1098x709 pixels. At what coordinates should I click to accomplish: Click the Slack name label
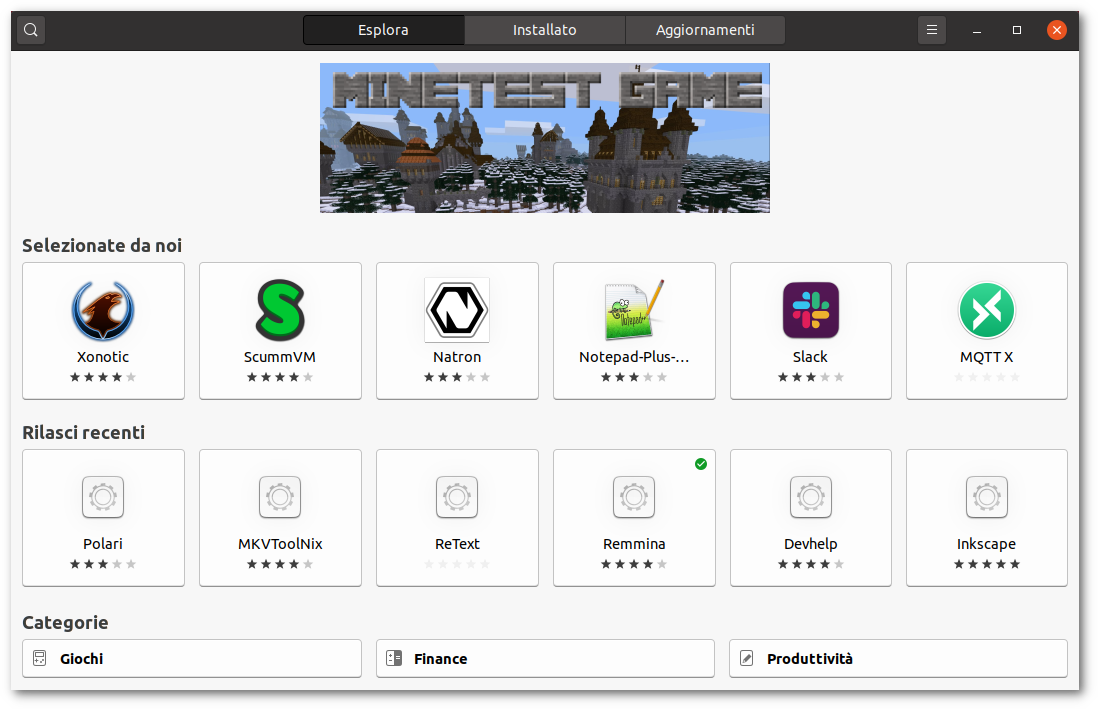[x=811, y=357]
